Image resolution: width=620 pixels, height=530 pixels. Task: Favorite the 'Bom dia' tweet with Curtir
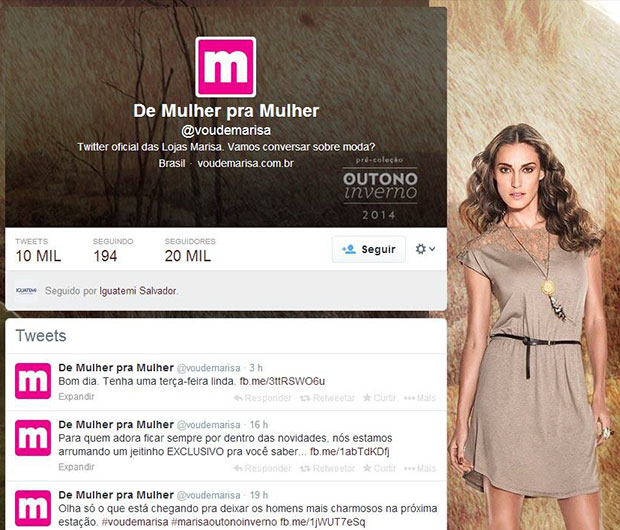pyautogui.click(x=379, y=398)
